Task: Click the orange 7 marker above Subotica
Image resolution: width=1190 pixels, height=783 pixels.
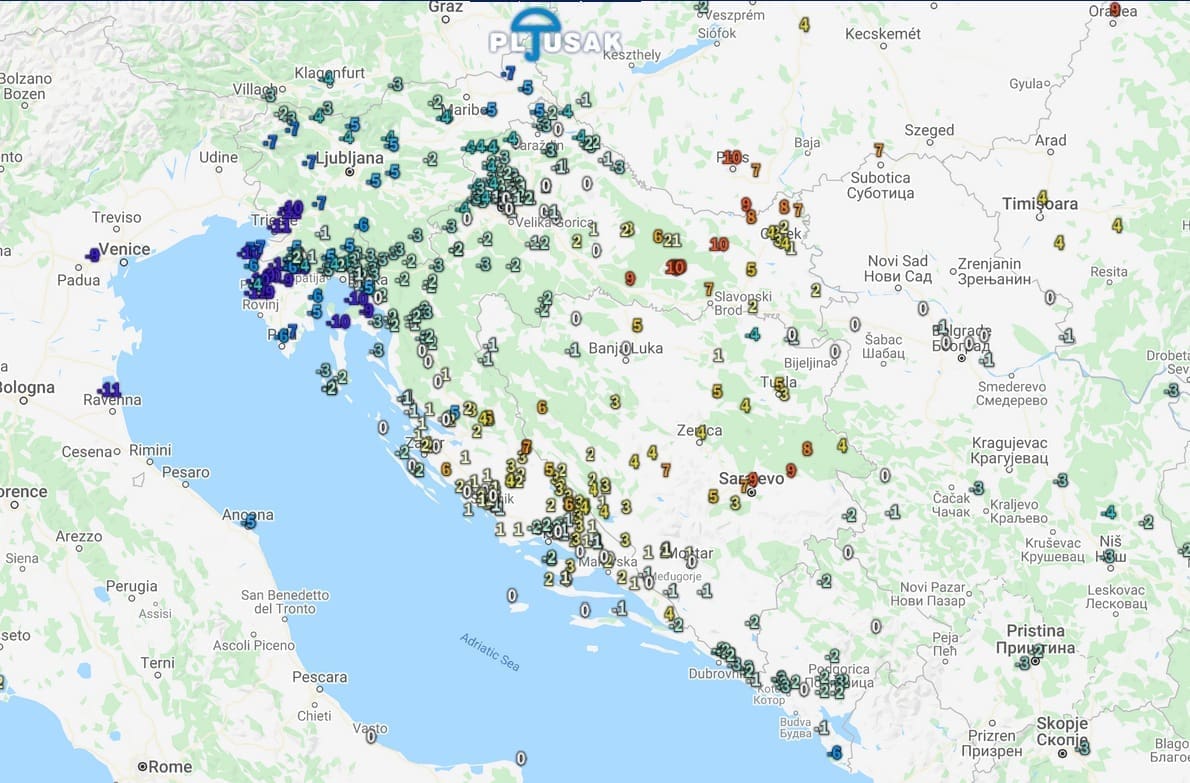Action: pyautogui.click(x=879, y=150)
